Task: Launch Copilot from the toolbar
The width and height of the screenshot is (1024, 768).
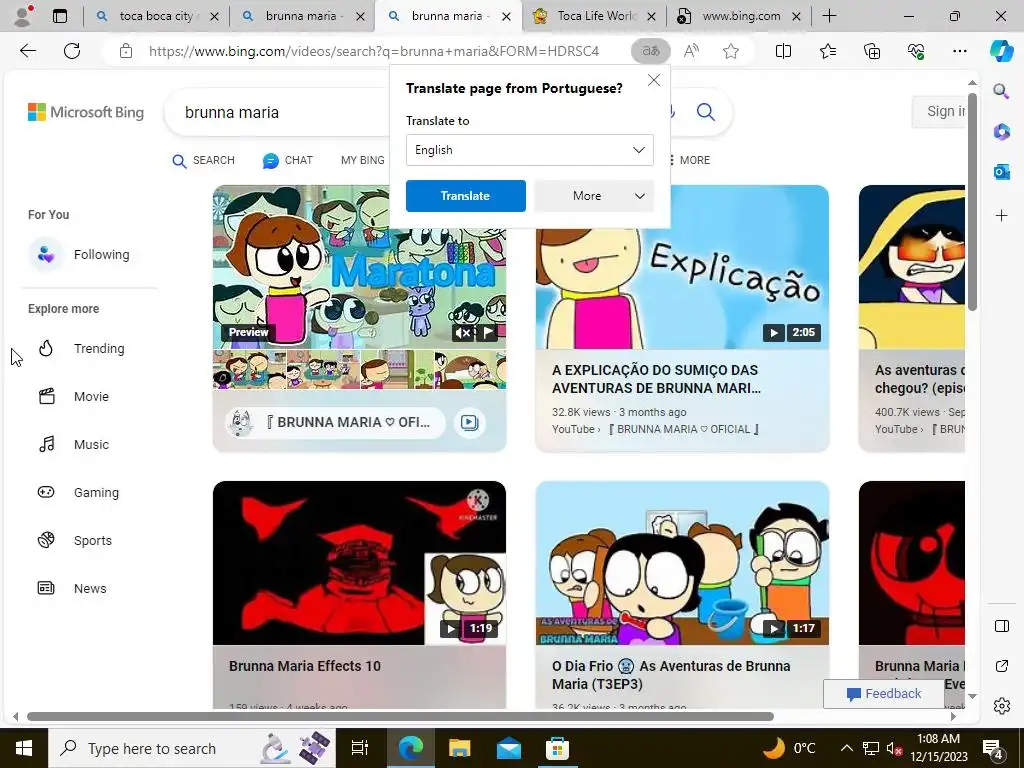Action: [1001, 51]
